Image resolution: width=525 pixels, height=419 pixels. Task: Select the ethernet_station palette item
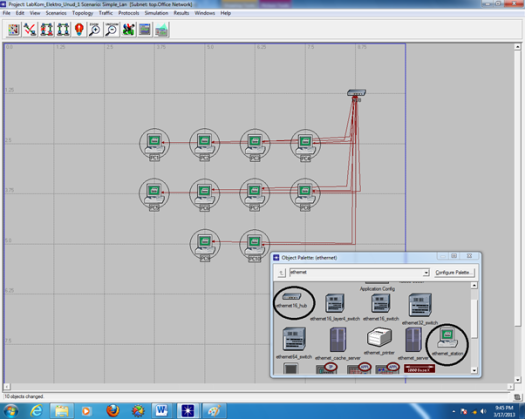pos(447,343)
